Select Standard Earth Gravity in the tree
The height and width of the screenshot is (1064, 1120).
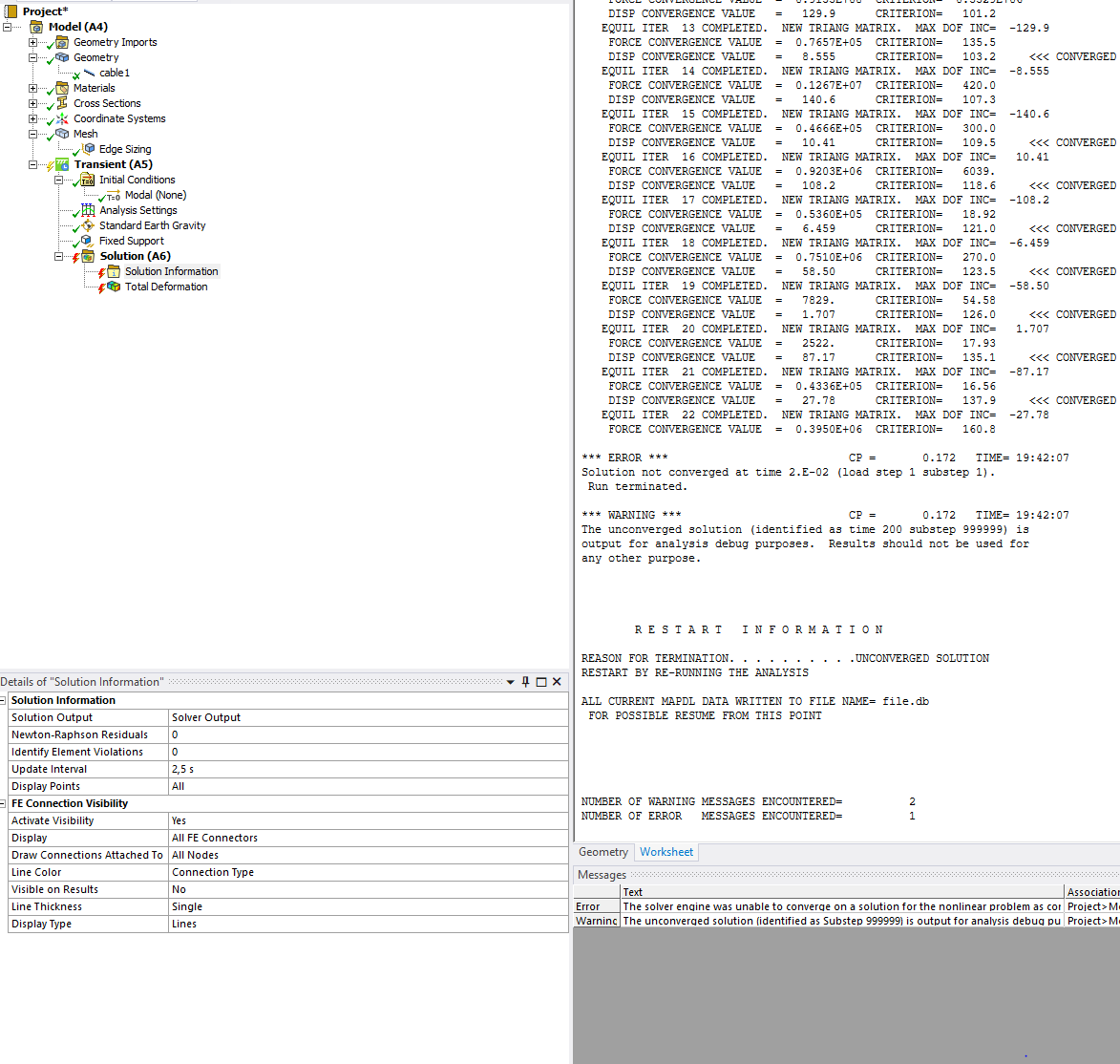pos(152,225)
